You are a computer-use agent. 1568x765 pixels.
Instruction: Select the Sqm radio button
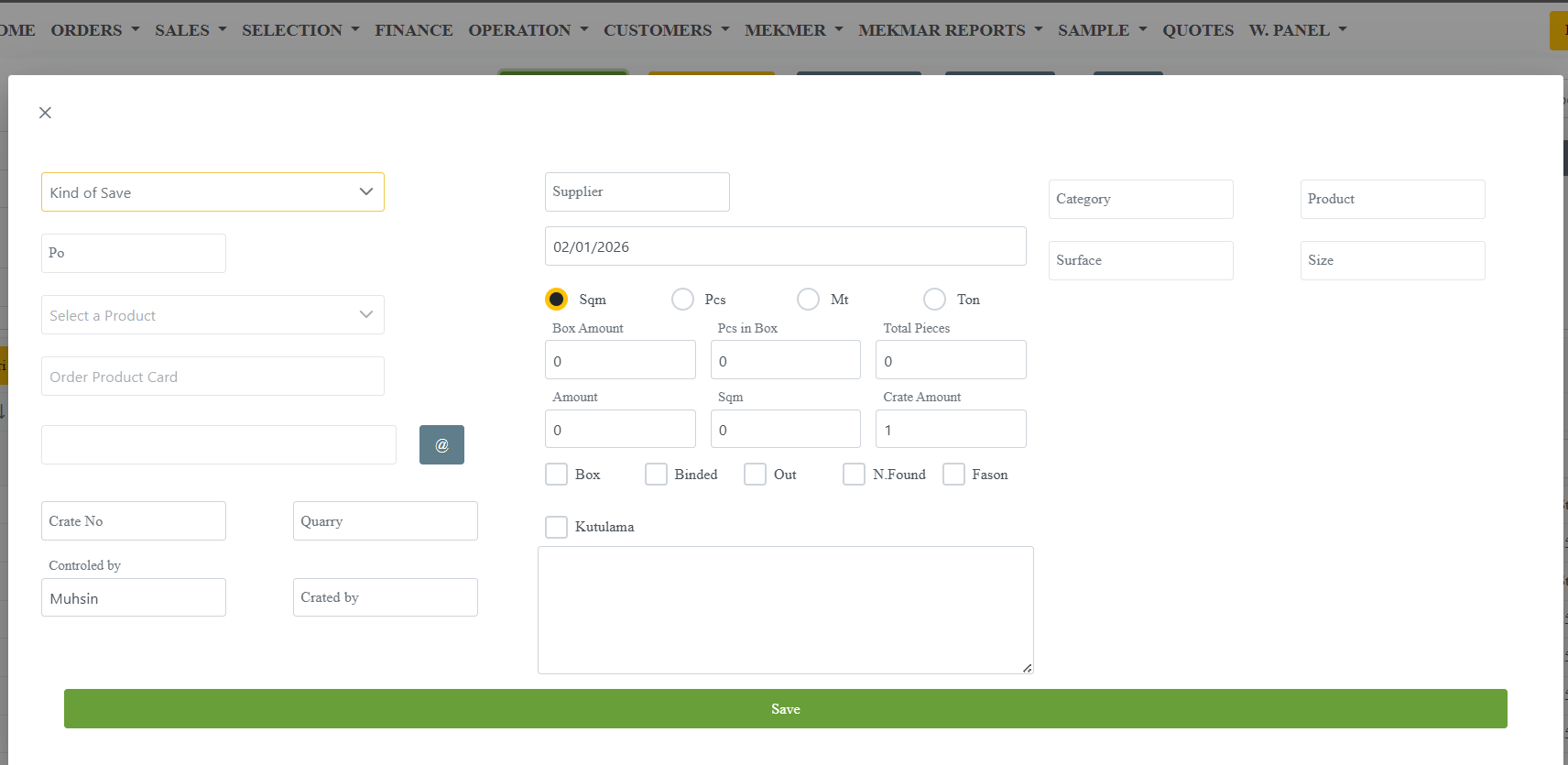tap(556, 300)
